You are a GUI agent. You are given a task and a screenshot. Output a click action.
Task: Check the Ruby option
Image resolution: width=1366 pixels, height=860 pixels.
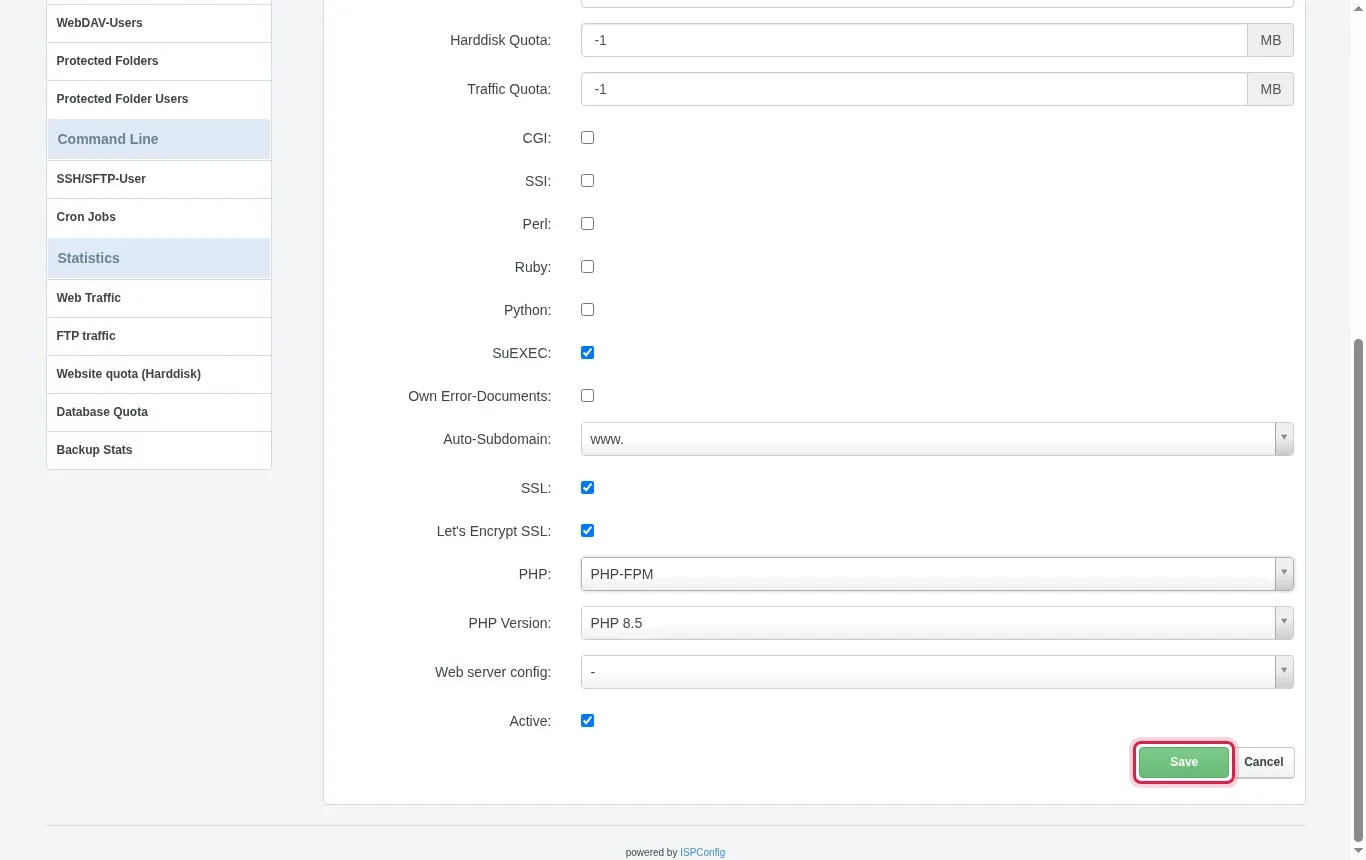click(x=587, y=267)
